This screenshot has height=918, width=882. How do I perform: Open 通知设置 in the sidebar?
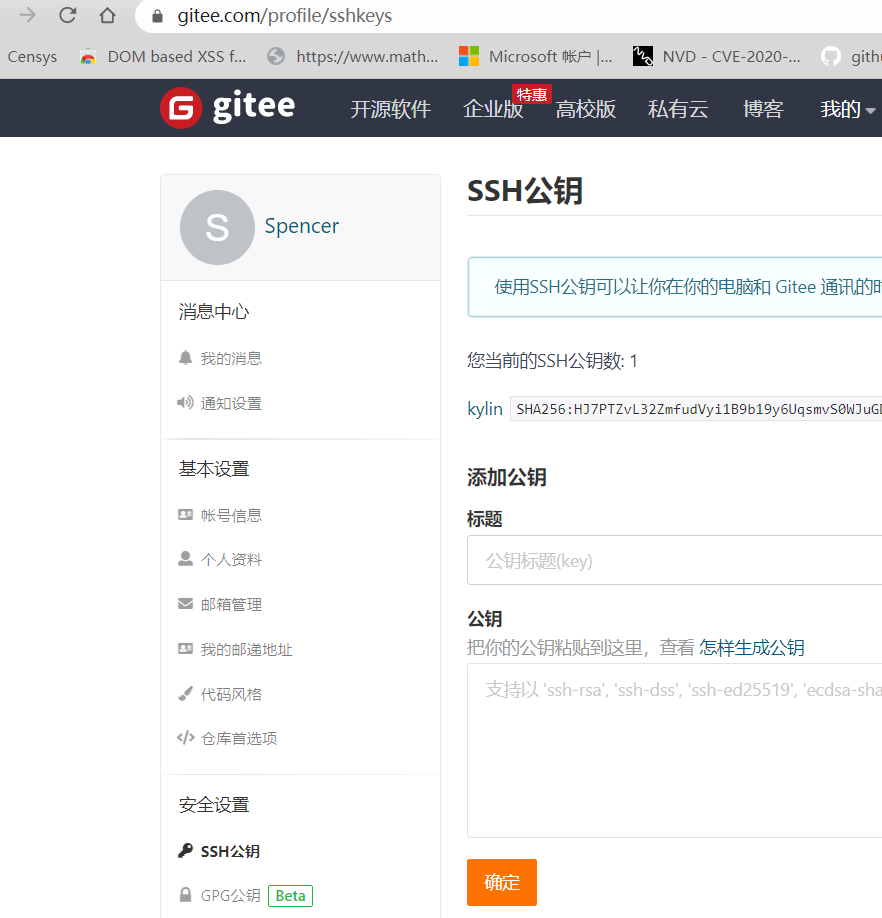231,403
